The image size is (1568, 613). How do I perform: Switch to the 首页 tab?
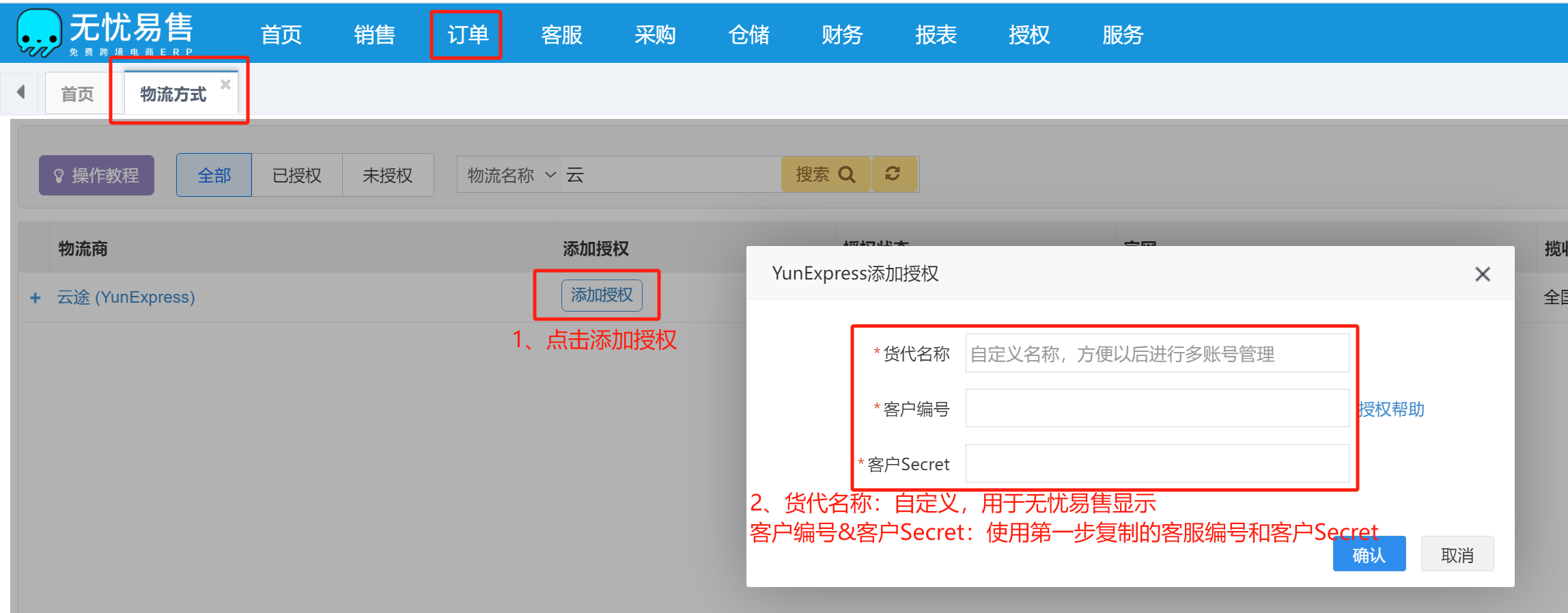coord(77,94)
